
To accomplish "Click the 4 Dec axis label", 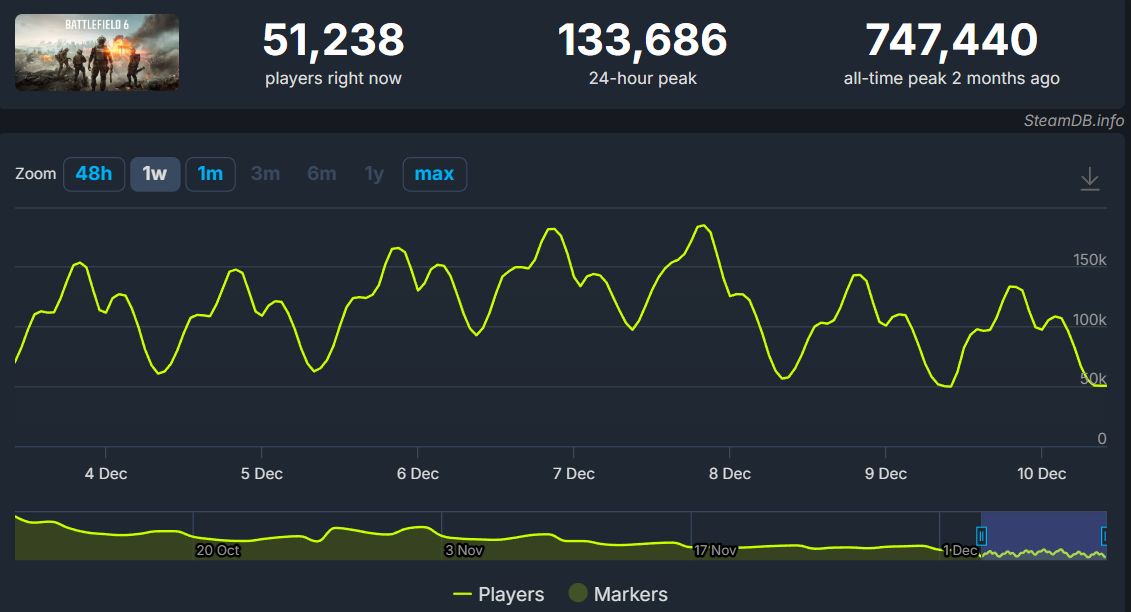I will point(106,473).
